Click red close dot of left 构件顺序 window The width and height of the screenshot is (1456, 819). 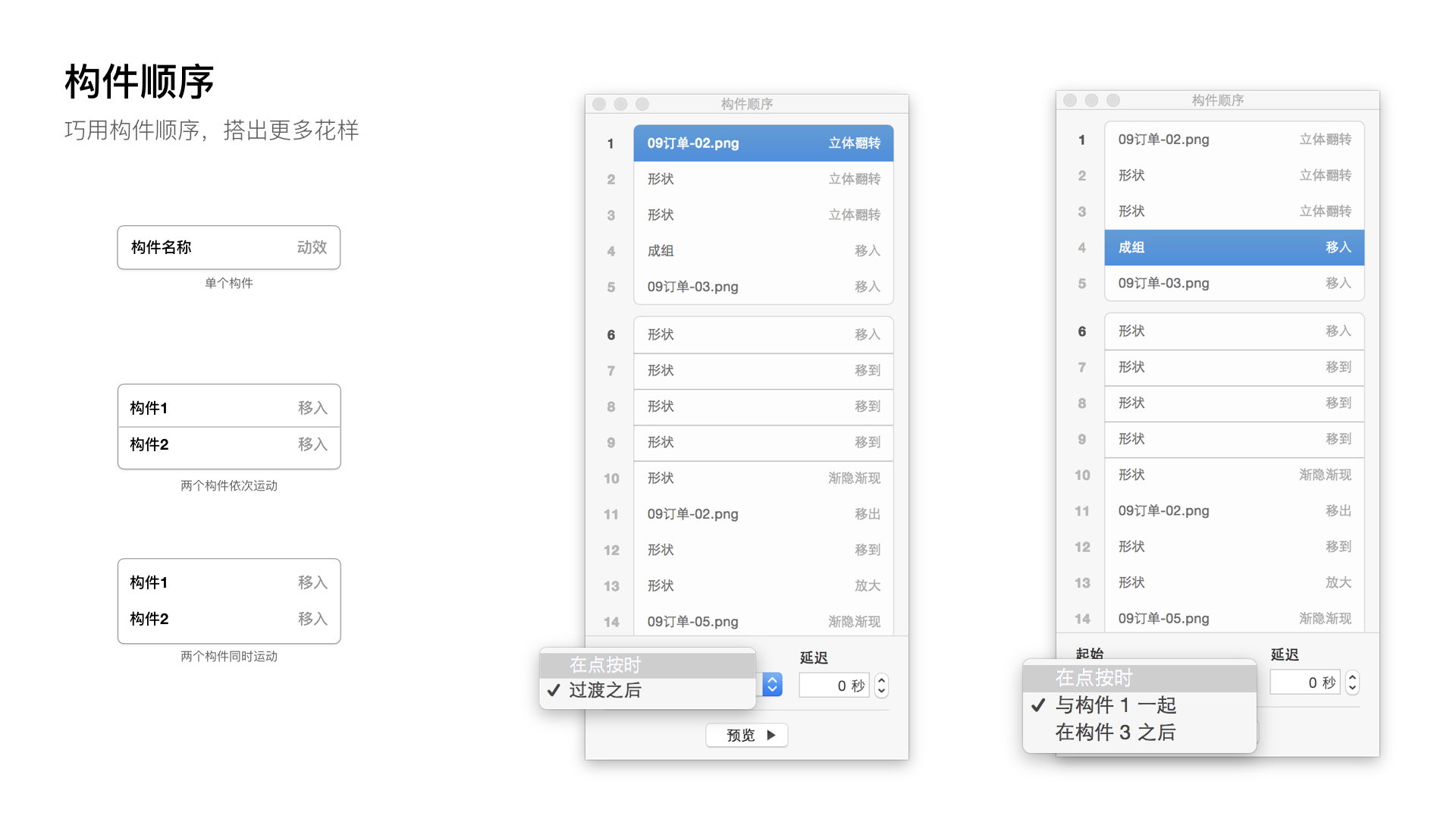(x=599, y=104)
